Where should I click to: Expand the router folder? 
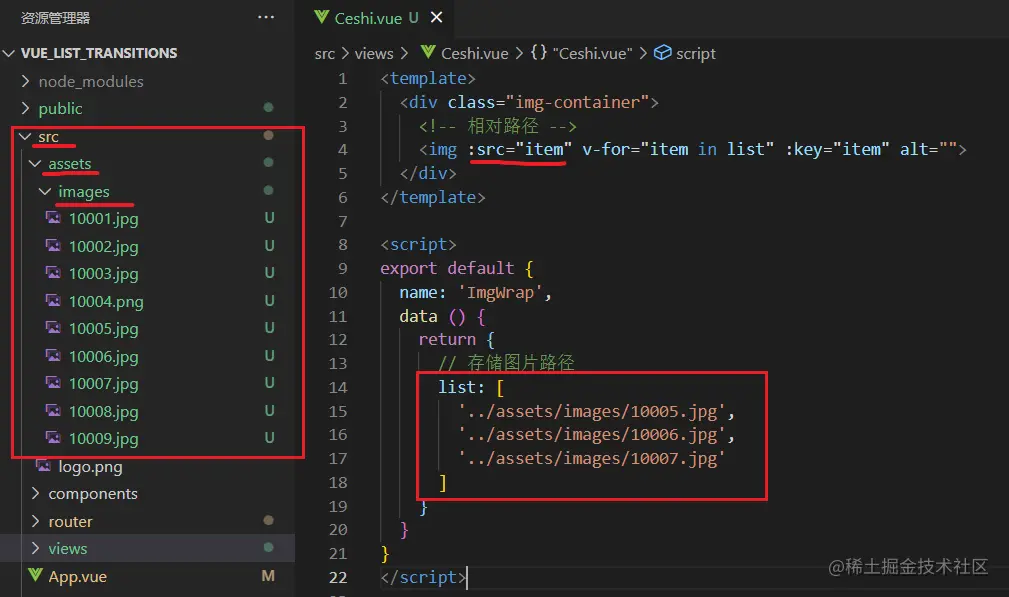(x=35, y=521)
